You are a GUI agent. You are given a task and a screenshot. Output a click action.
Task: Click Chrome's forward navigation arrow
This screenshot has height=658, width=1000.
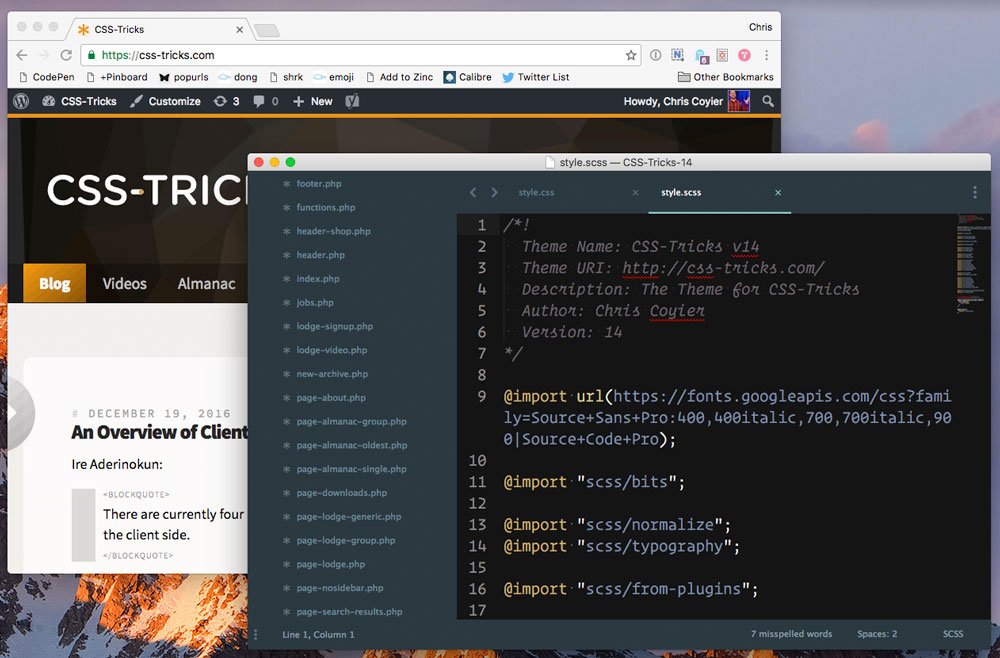click(43, 55)
